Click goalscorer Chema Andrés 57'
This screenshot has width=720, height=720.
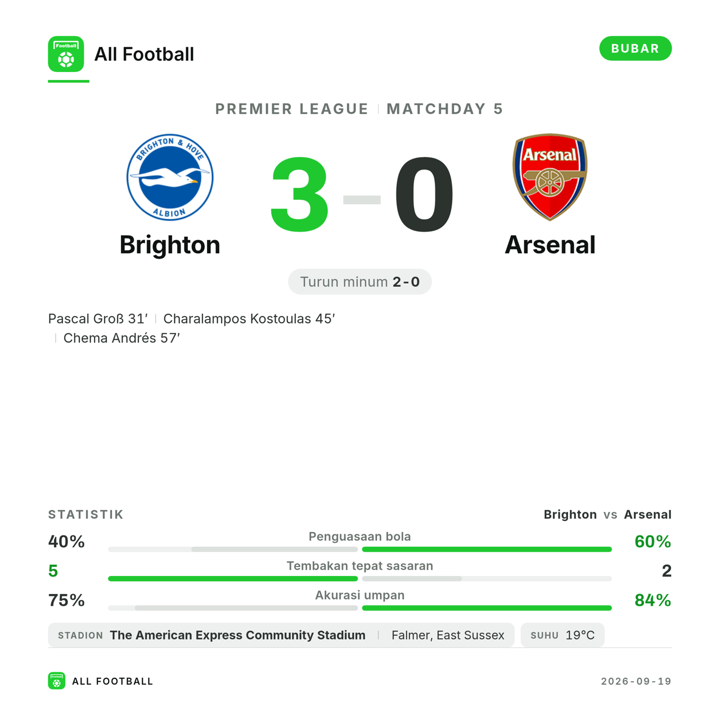click(x=122, y=338)
